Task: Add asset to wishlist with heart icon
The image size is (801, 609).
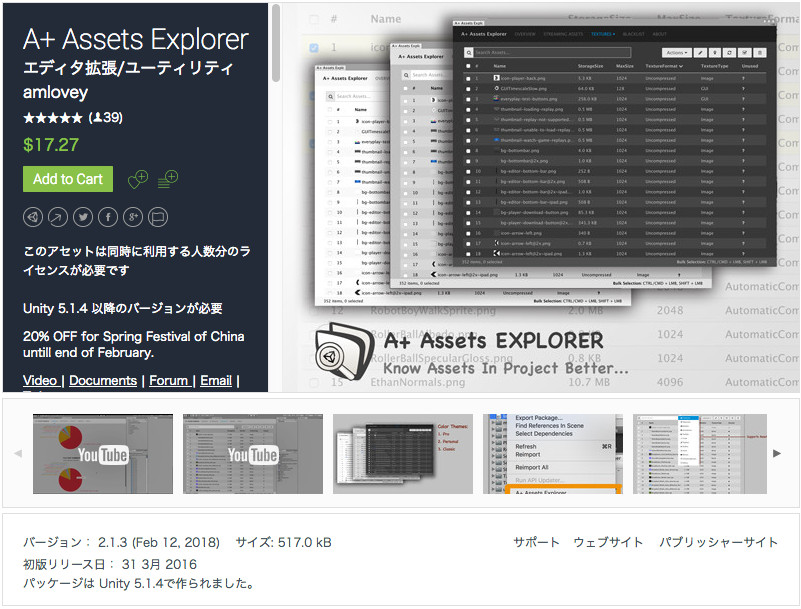Action: (x=137, y=179)
